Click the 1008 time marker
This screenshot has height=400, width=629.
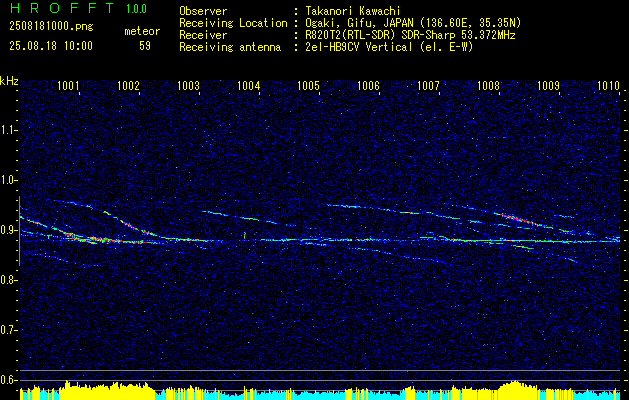[x=489, y=85]
